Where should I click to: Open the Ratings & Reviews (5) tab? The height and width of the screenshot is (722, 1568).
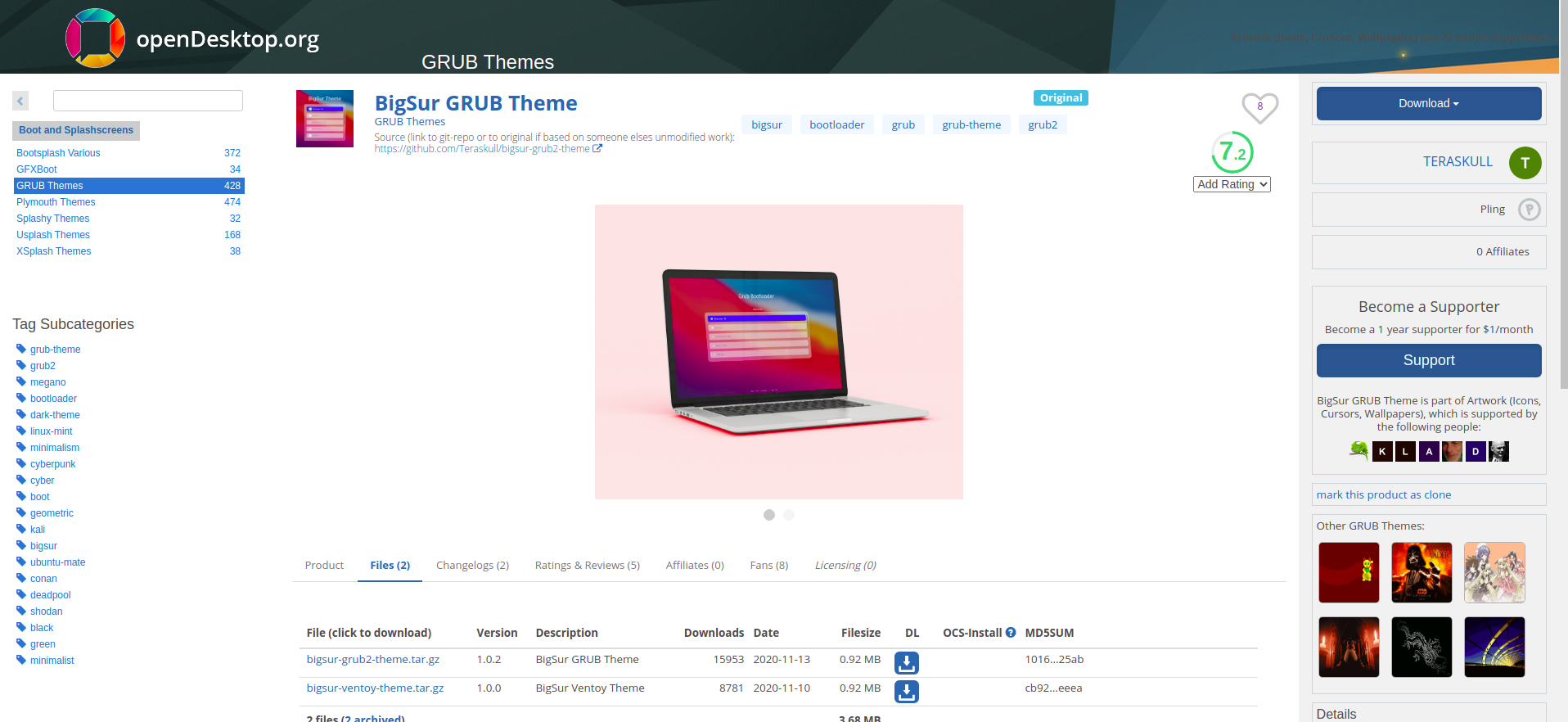[588, 565]
